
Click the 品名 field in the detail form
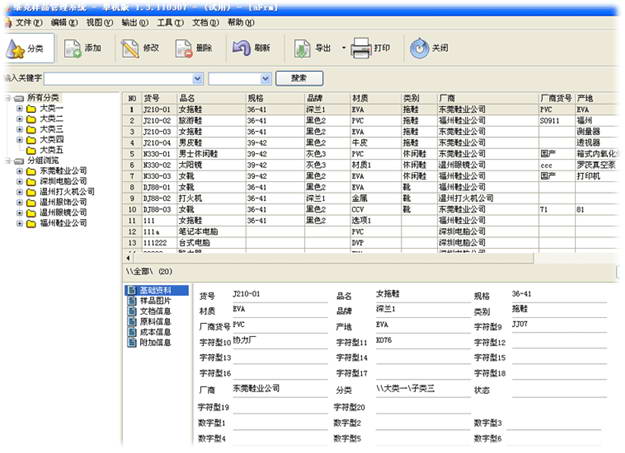pos(415,296)
